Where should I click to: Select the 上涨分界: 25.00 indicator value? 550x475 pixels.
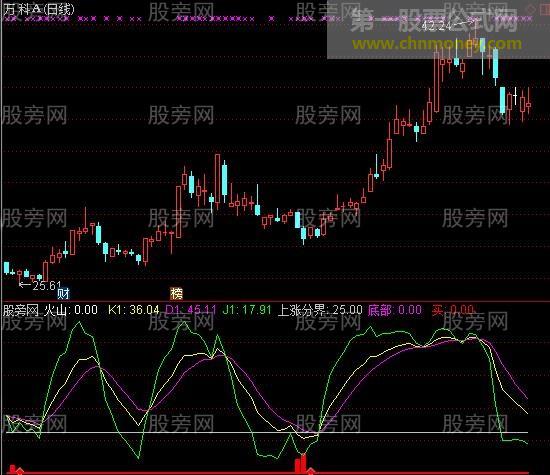[320, 310]
